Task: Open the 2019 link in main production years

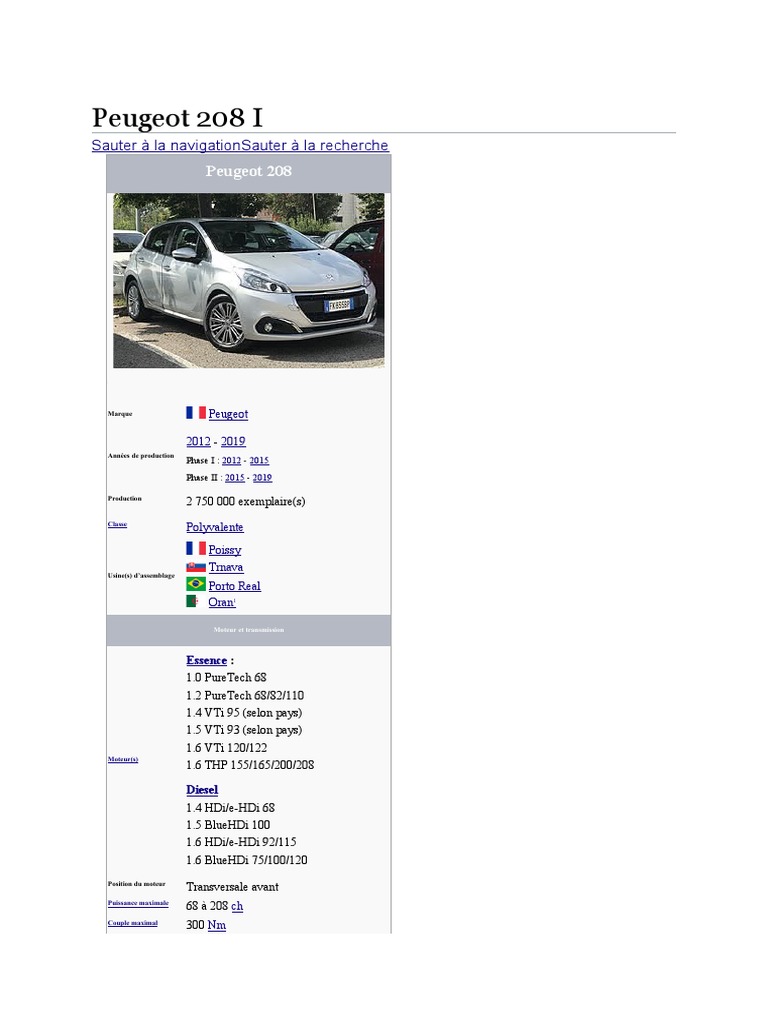Action: point(233,441)
